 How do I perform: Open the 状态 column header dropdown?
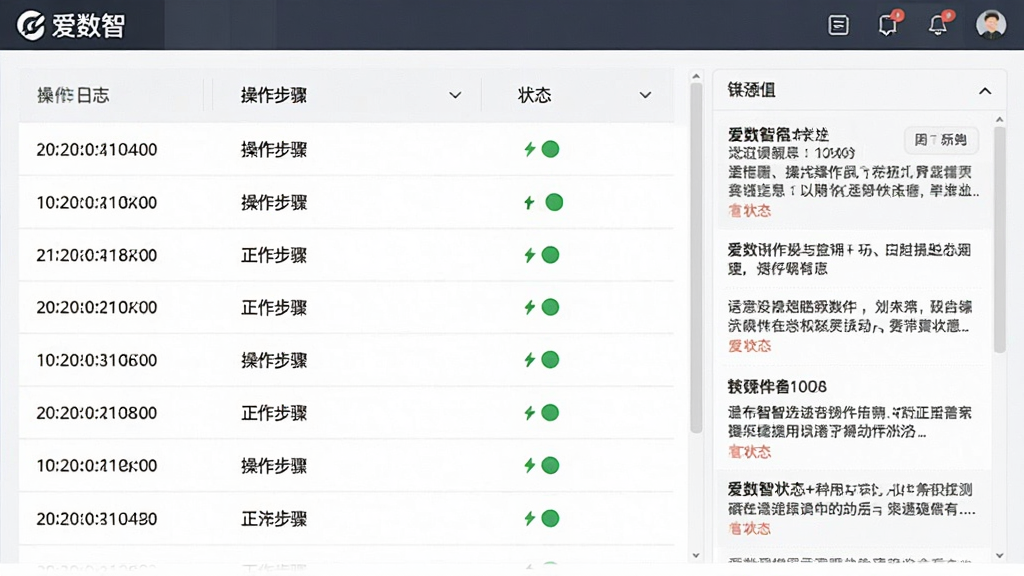[x=645, y=95]
